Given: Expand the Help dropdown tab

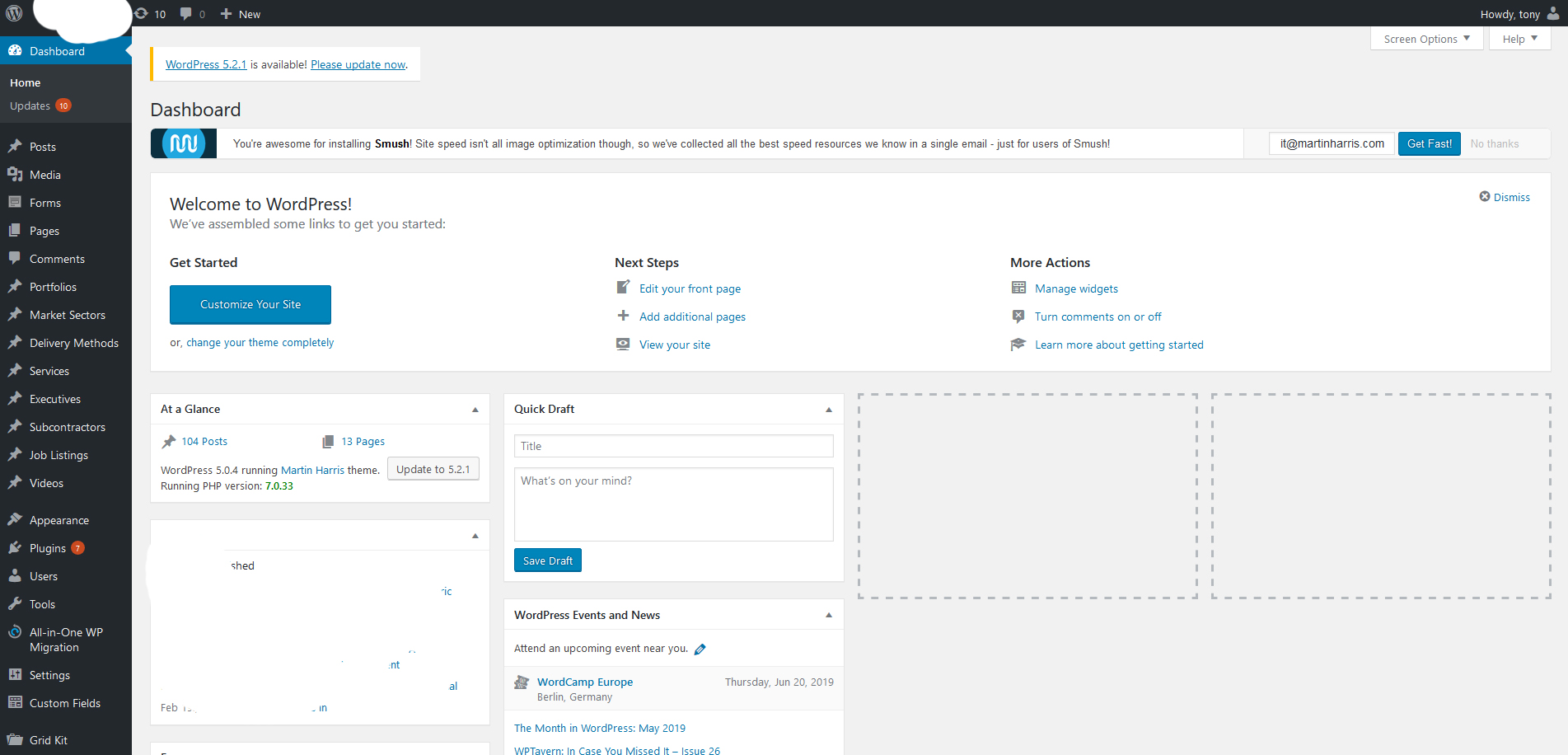Looking at the screenshot, I should tap(1520, 39).
